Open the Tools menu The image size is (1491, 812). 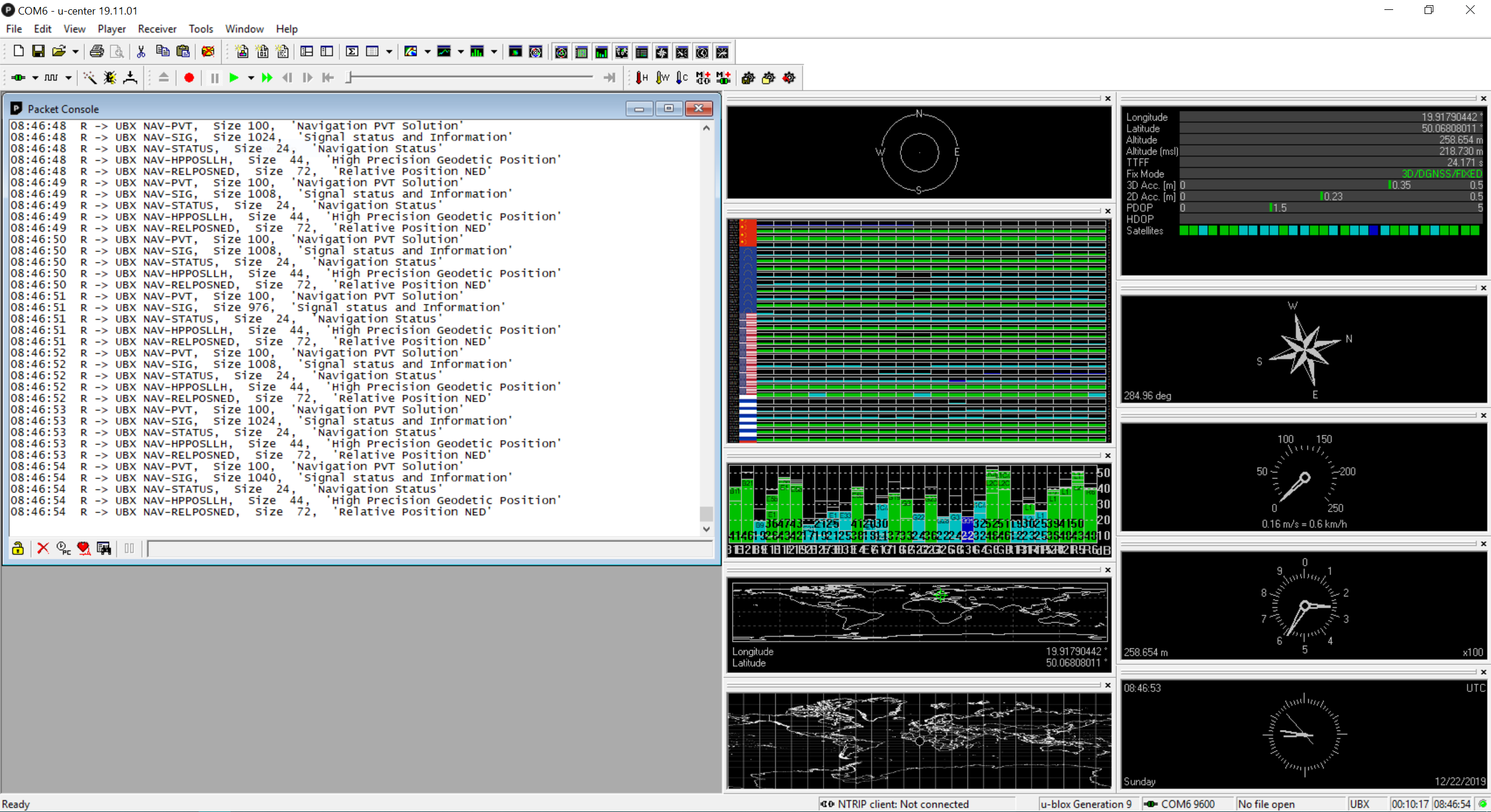tap(201, 29)
